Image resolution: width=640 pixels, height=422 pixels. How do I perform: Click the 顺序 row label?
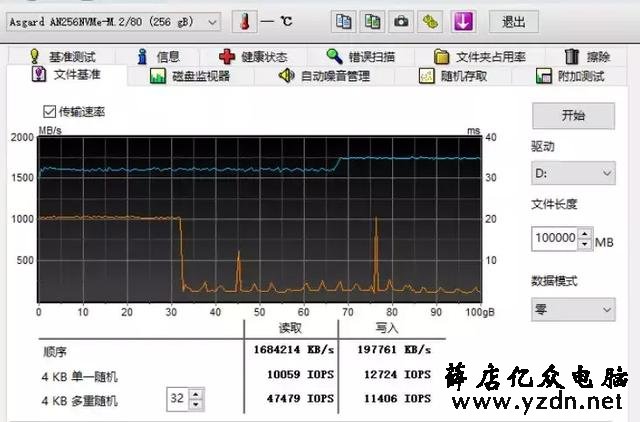[x=55, y=352]
